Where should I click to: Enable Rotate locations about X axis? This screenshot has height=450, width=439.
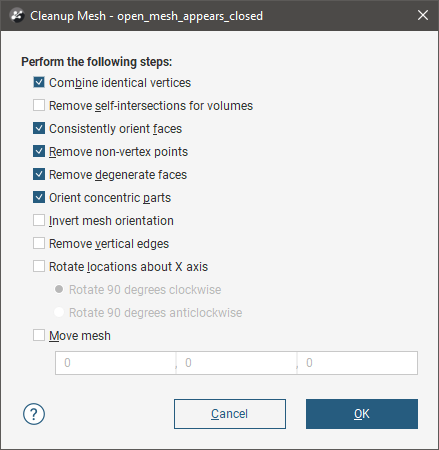coord(39,266)
